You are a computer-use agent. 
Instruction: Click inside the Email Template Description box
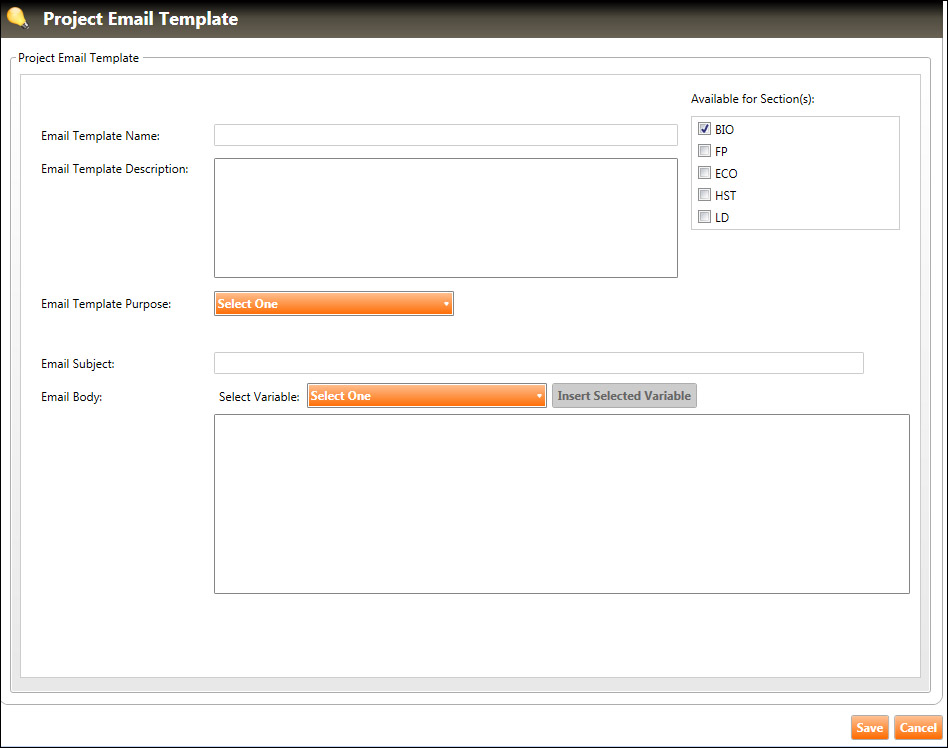pos(445,217)
